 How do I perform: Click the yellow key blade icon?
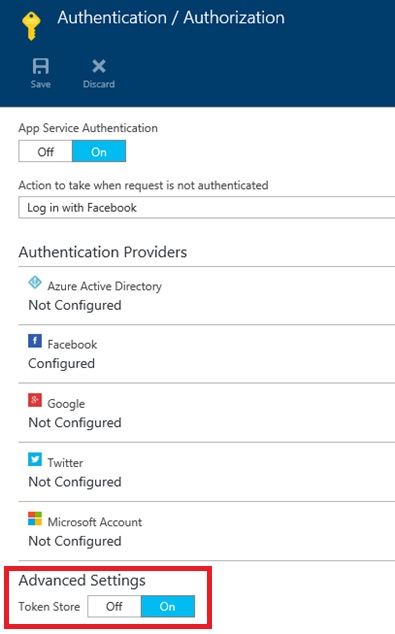pos(31,26)
